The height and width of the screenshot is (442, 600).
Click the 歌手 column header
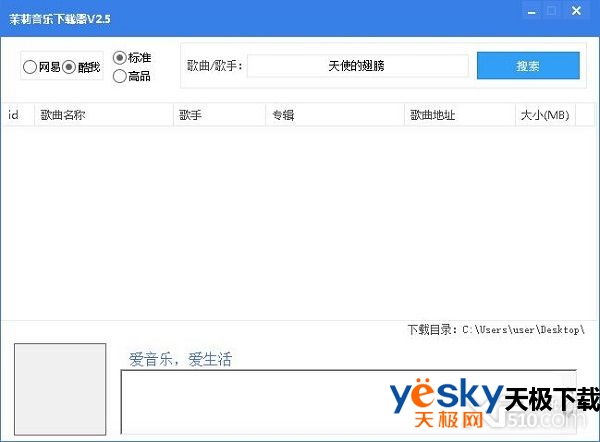(x=190, y=115)
